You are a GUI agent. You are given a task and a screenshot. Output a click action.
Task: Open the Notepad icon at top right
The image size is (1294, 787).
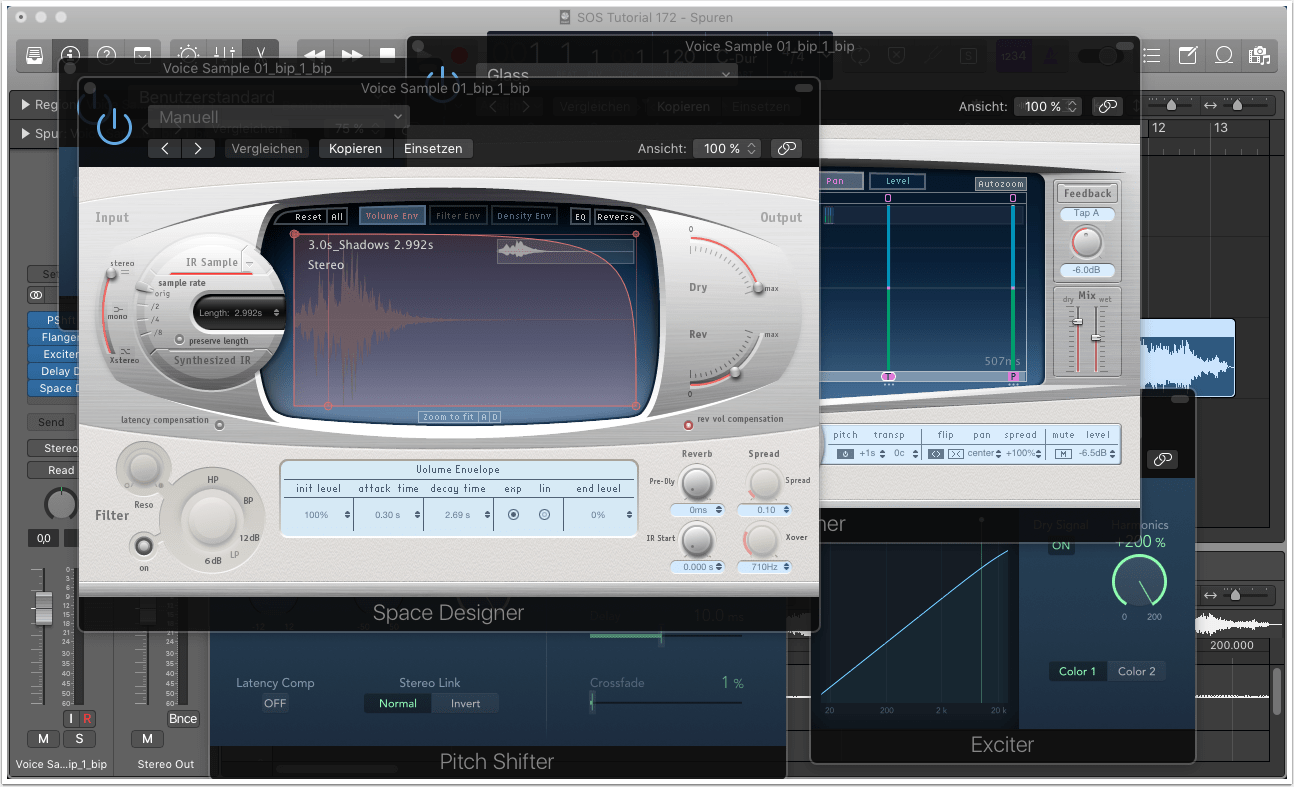tap(1187, 55)
